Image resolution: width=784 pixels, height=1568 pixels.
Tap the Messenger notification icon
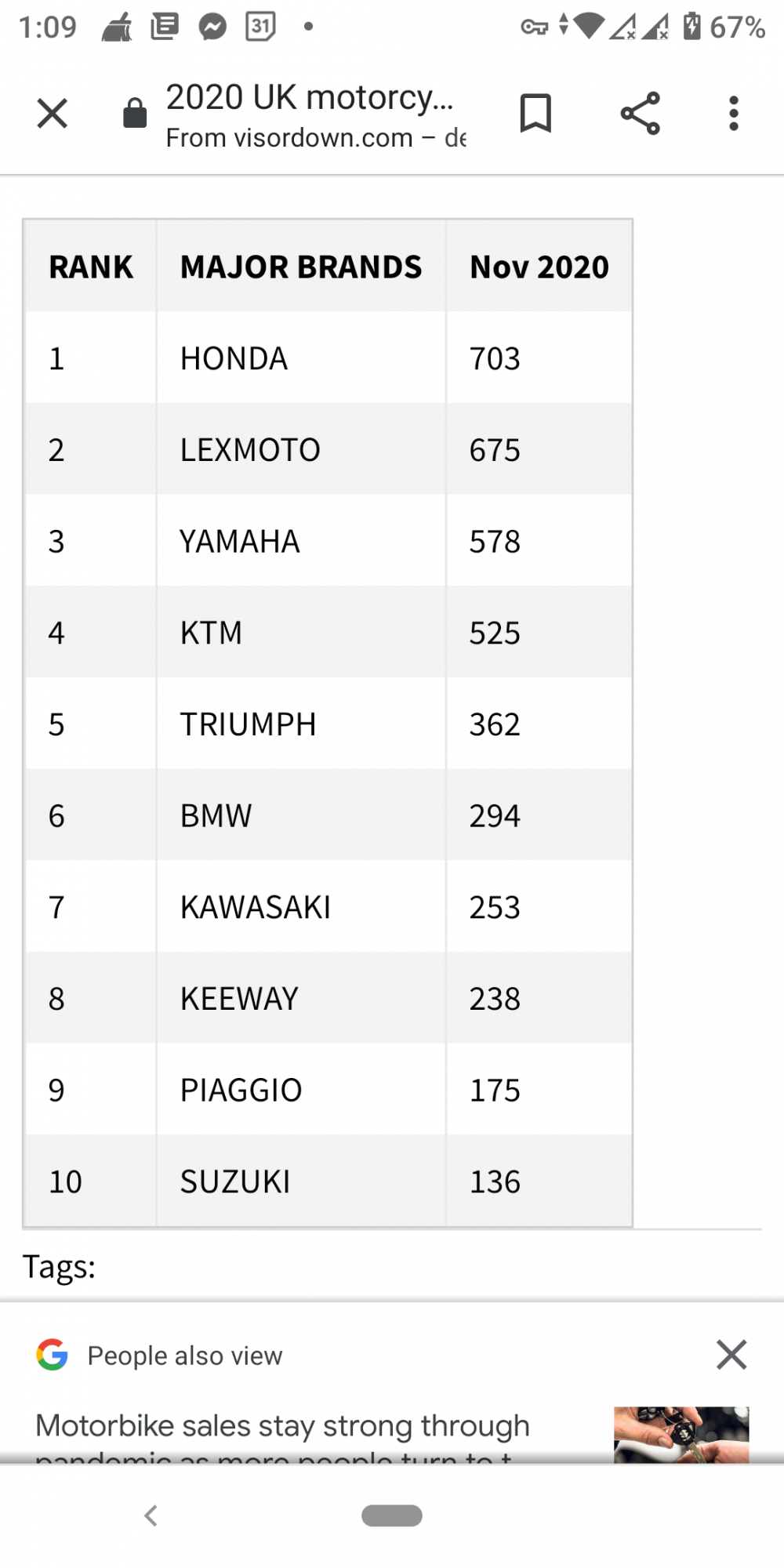(212, 27)
